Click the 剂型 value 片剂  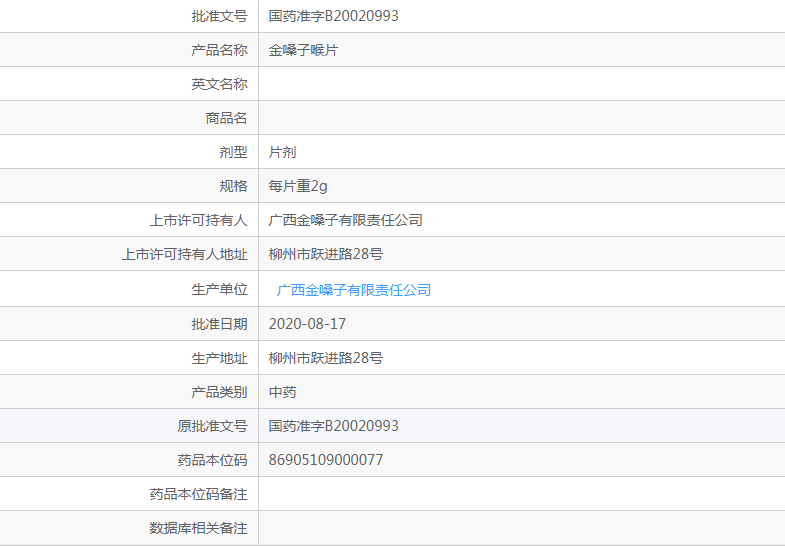pyautogui.click(x=282, y=152)
